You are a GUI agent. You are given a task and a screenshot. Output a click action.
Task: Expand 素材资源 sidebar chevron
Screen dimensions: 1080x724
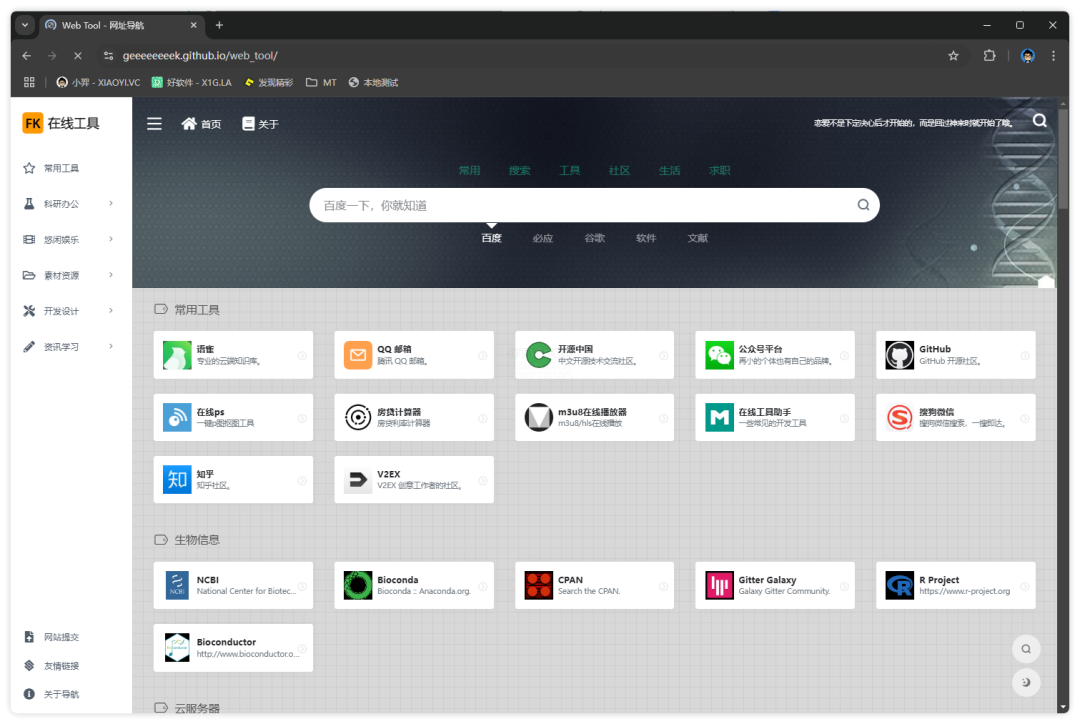point(111,275)
